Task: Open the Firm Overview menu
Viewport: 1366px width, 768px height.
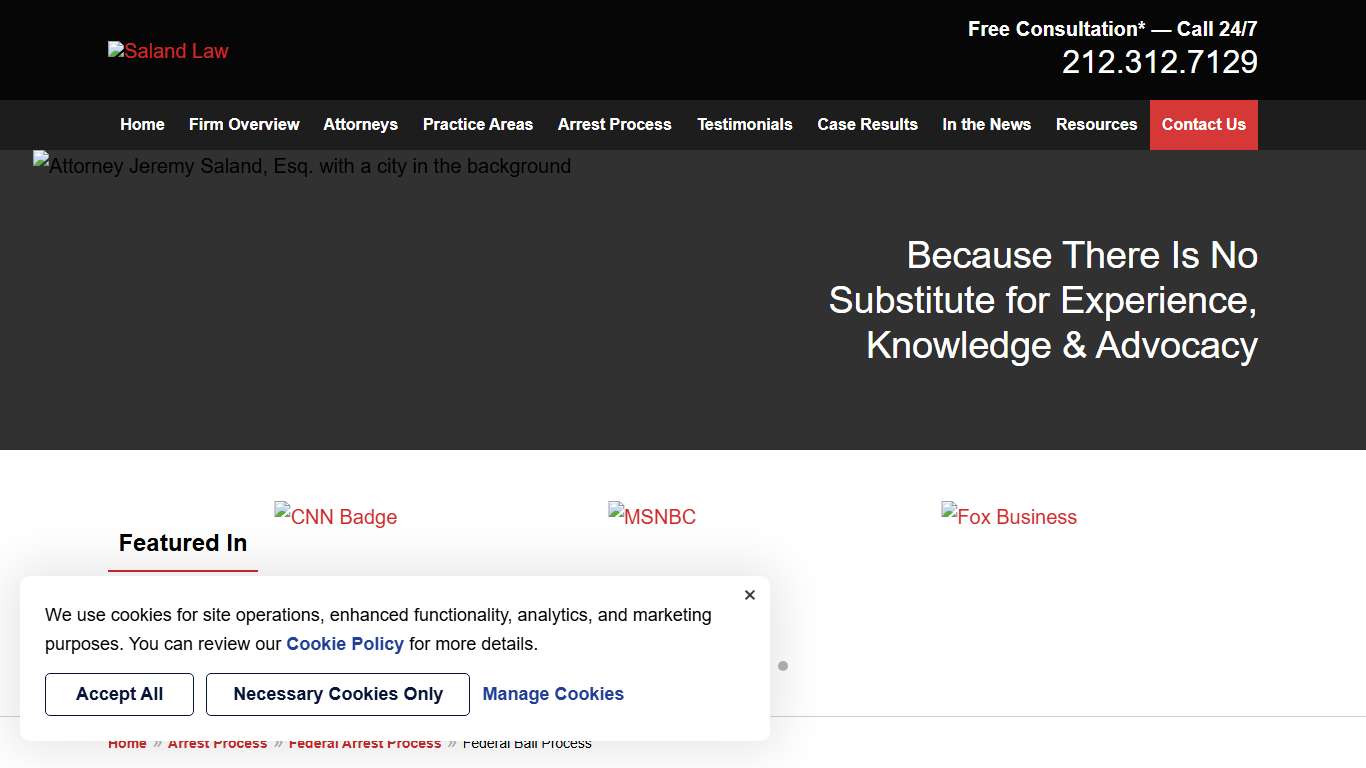Action: pyautogui.click(x=244, y=125)
